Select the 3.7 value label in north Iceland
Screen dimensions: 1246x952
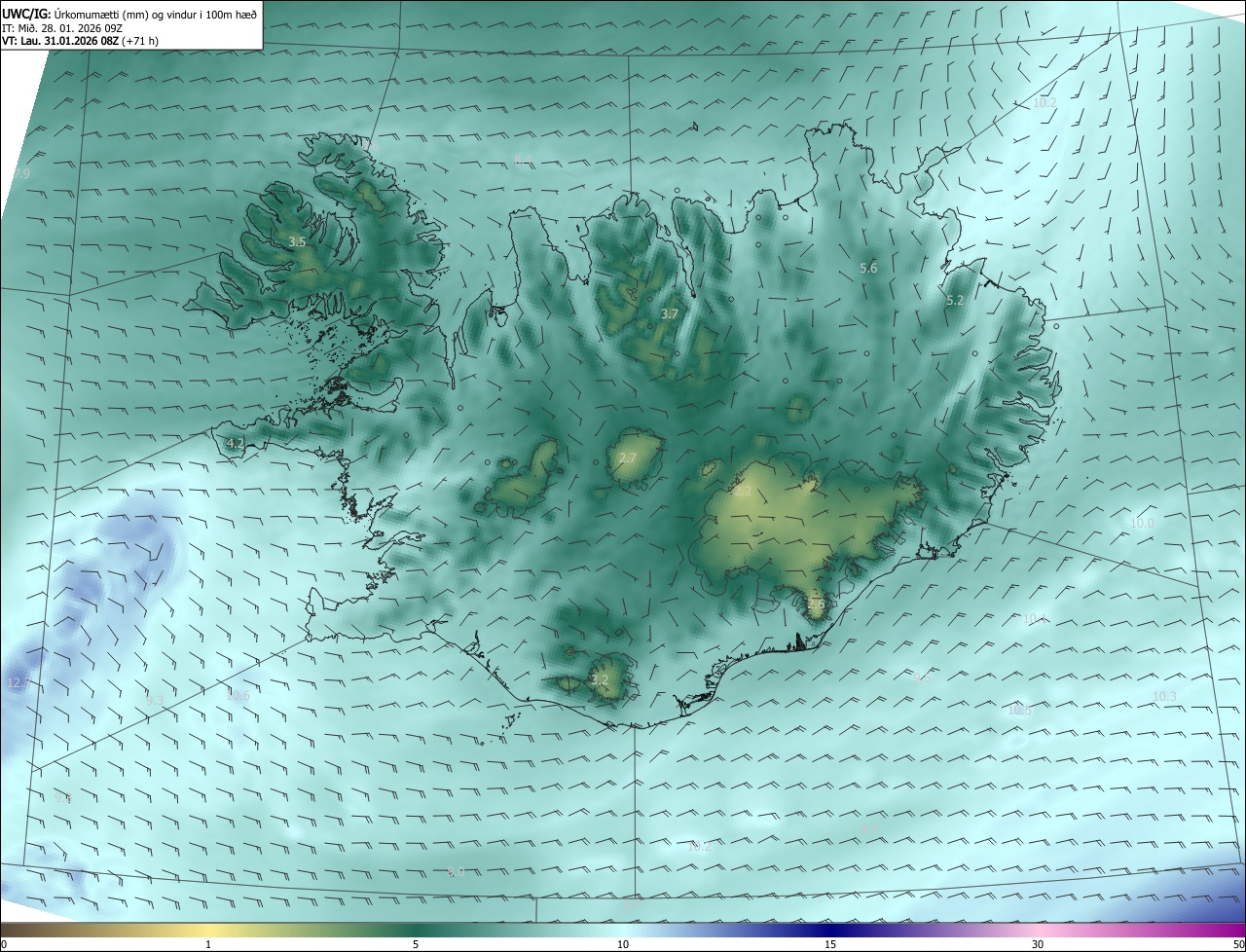pos(669,313)
